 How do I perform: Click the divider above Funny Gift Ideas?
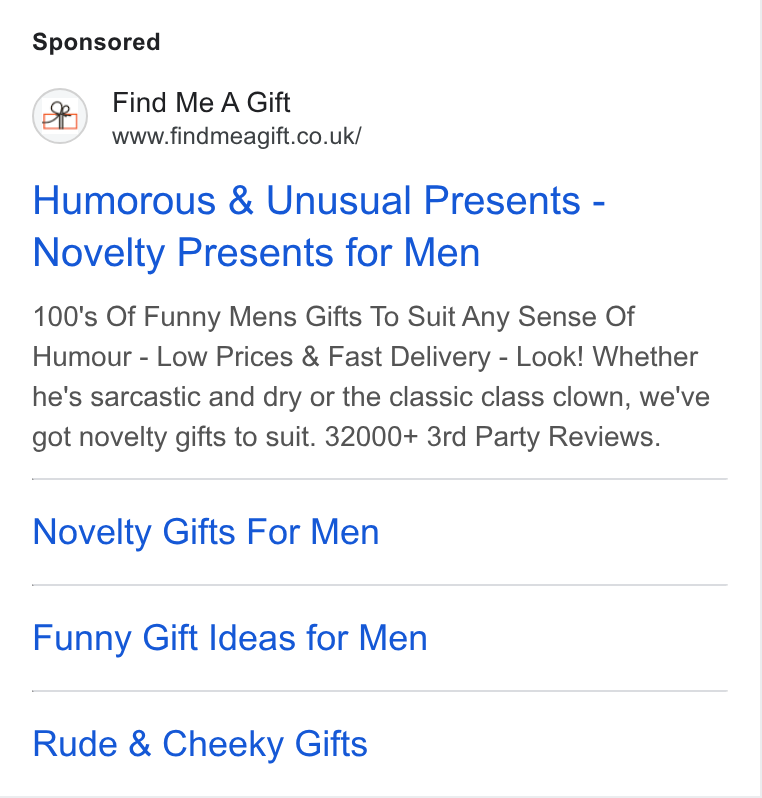pyautogui.click(x=380, y=585)
